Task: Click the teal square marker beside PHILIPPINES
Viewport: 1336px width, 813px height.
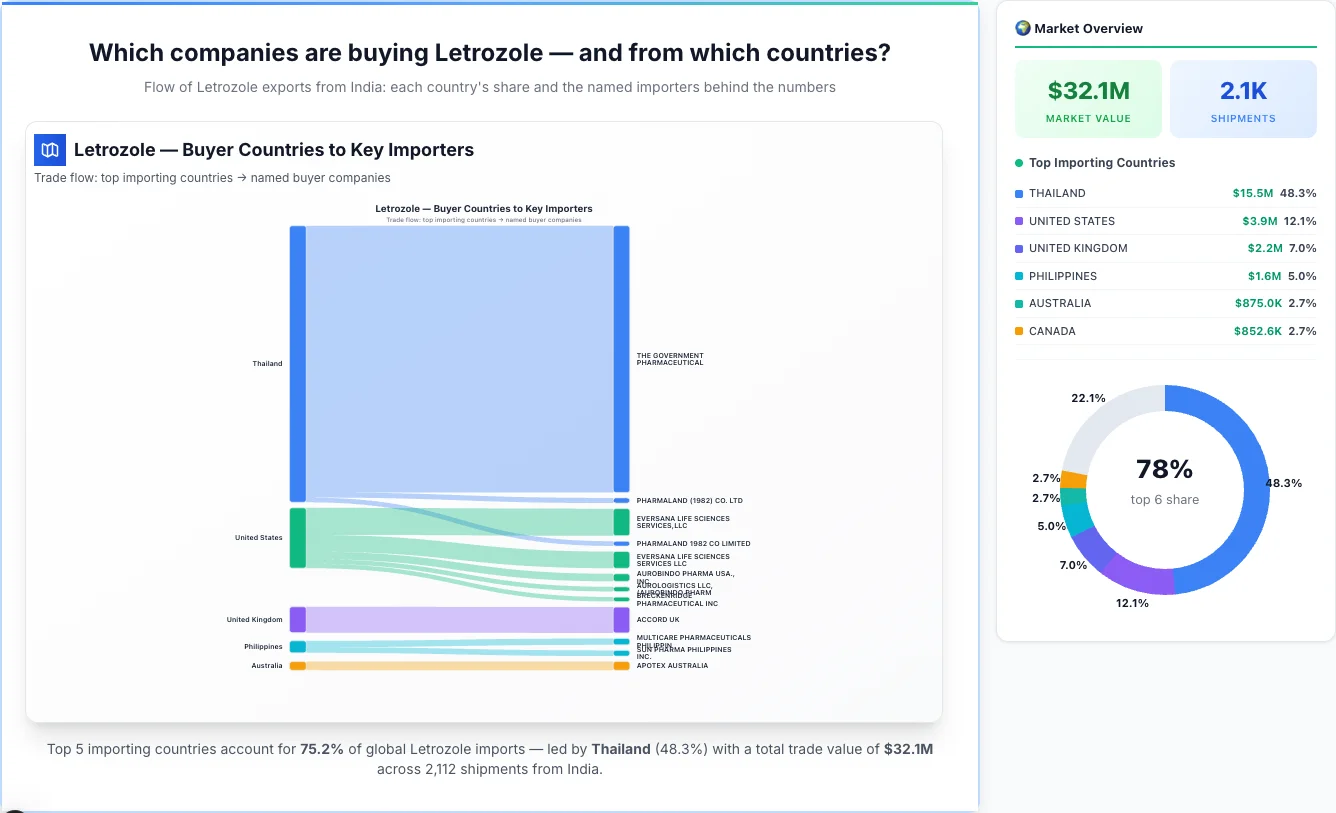Action: click(1019, 276)
